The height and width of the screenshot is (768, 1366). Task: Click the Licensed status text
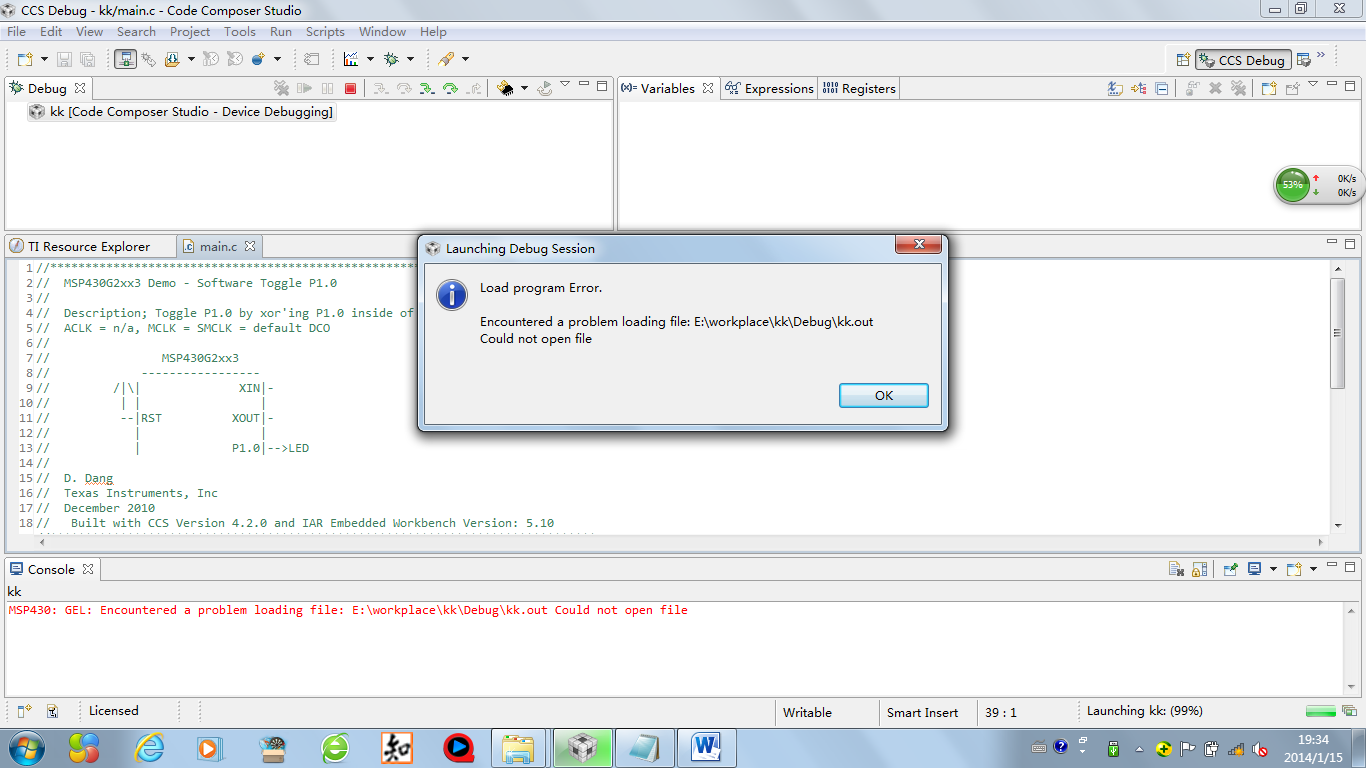coord(114,711)
